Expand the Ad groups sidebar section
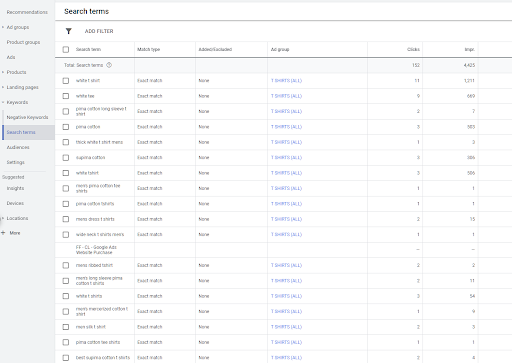 3,27
